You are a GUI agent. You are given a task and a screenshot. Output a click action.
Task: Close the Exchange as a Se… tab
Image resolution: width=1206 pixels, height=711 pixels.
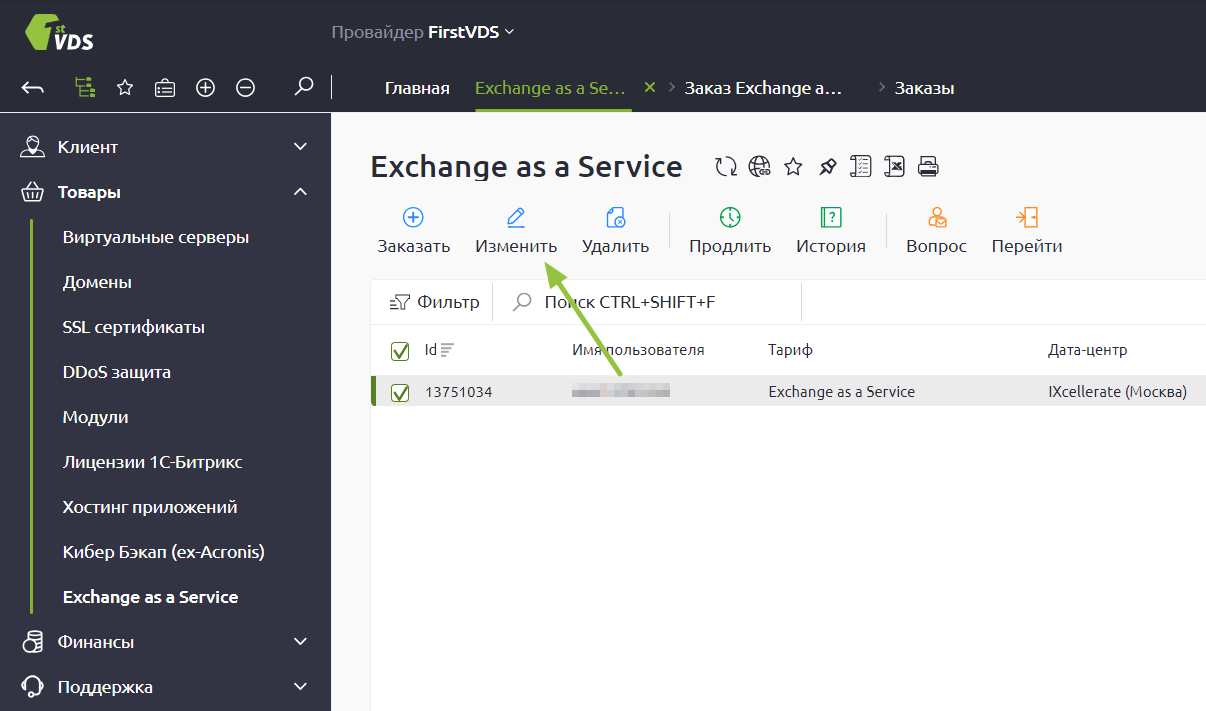(x=649, y=87)
